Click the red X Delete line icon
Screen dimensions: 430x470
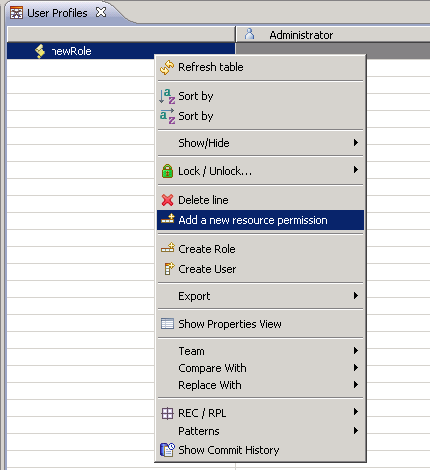(x=167, y=200)
